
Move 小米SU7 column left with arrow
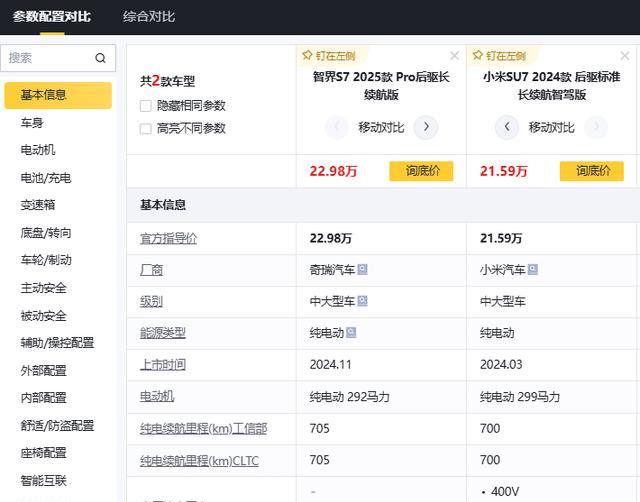[x=507, y=127]
